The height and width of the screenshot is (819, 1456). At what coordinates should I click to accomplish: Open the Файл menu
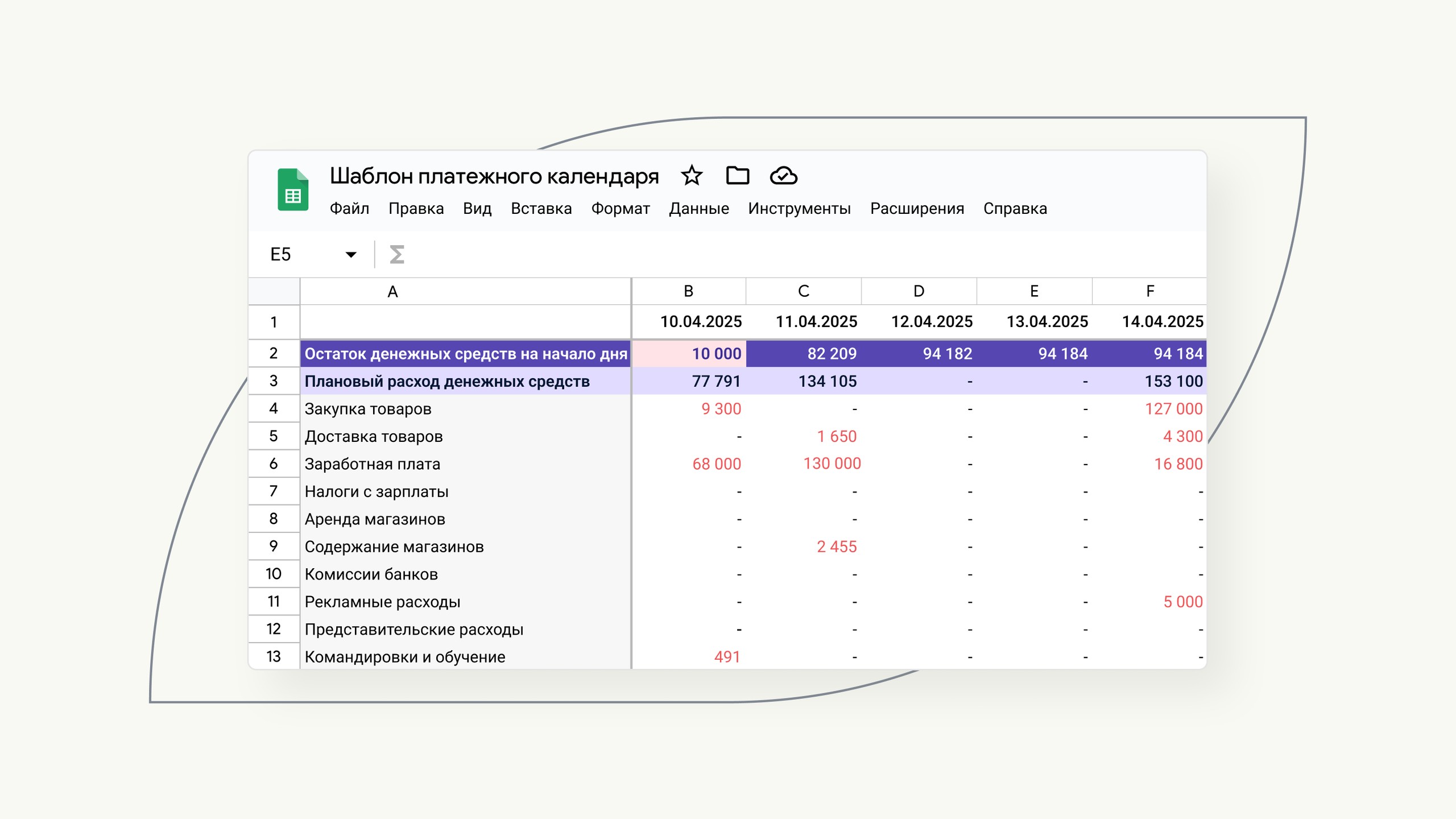(x=349, y=209)
